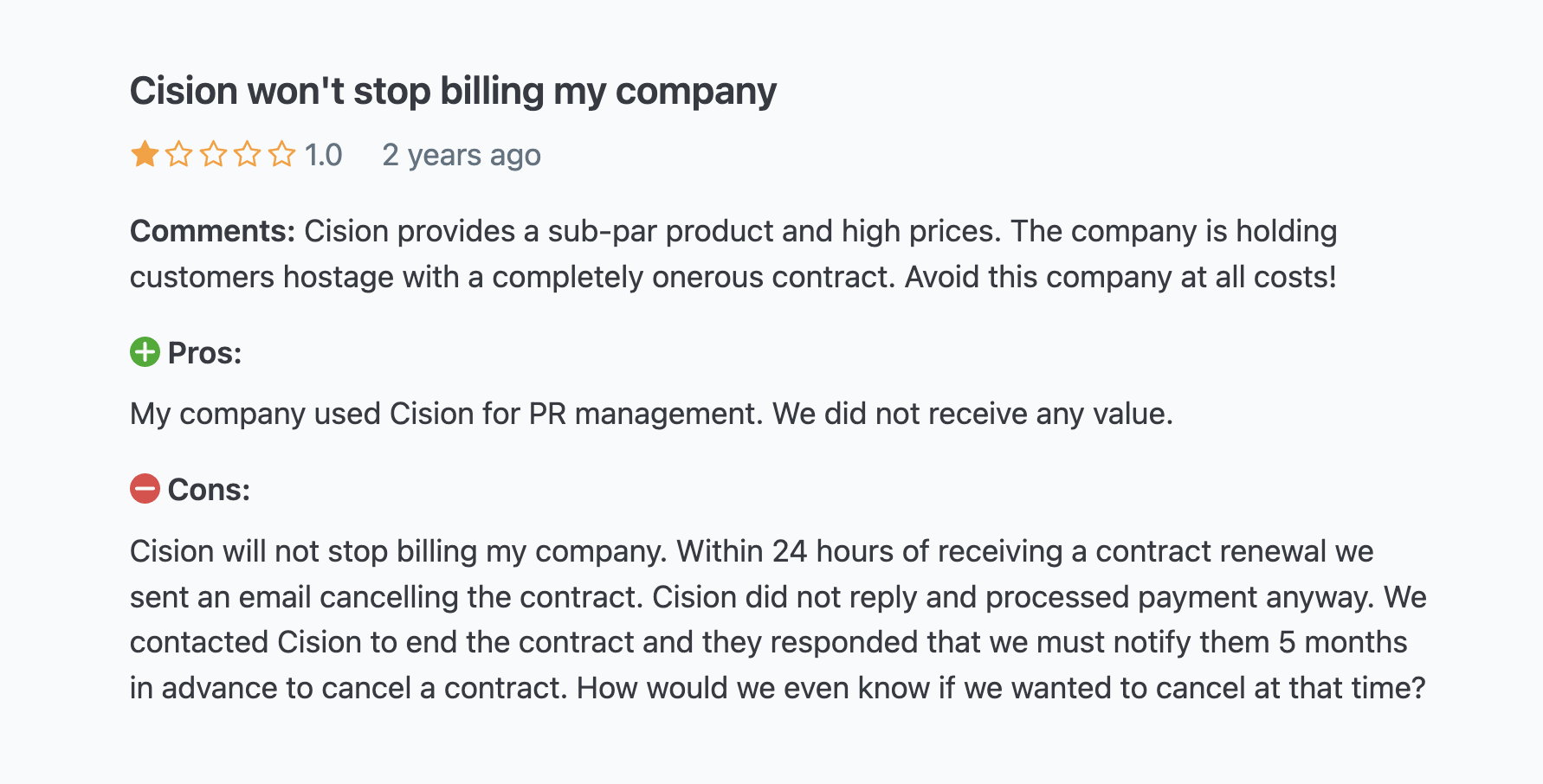Viewport: 1543px width, 784px height.
Task: Click the Cons heading text
Action: (209, 490)
